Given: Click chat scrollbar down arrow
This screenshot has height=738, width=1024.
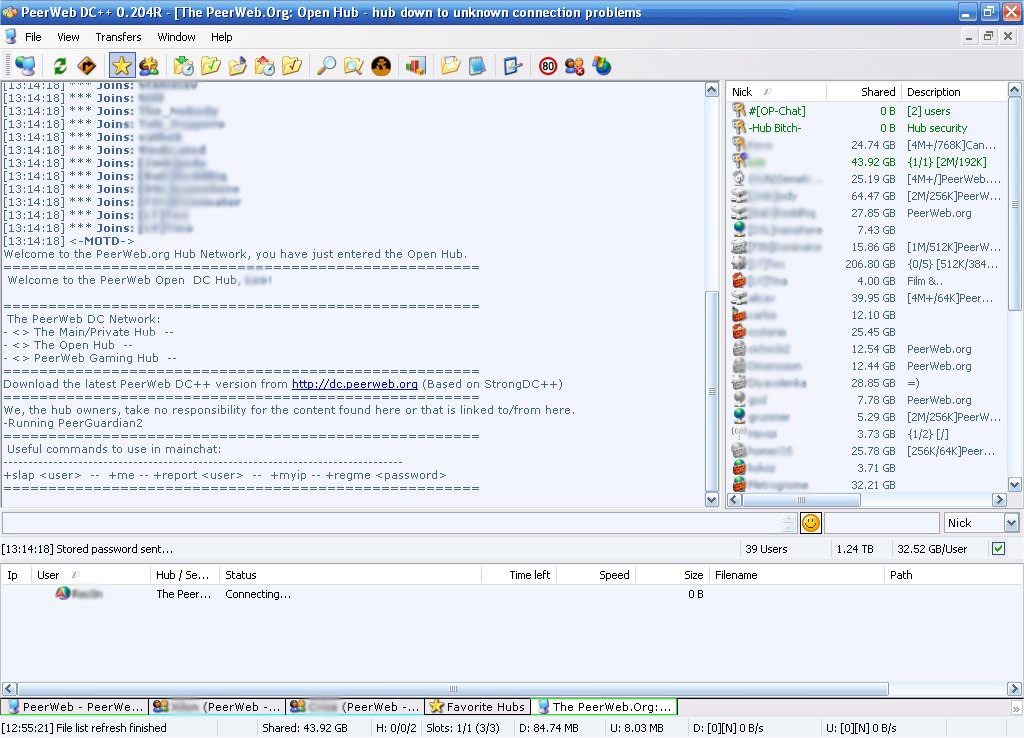Looking at the screenshot, I should 712,500.
